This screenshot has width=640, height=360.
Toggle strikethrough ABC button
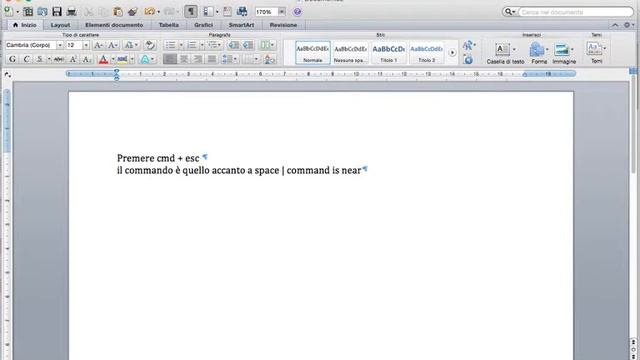[x=59, y=59]
